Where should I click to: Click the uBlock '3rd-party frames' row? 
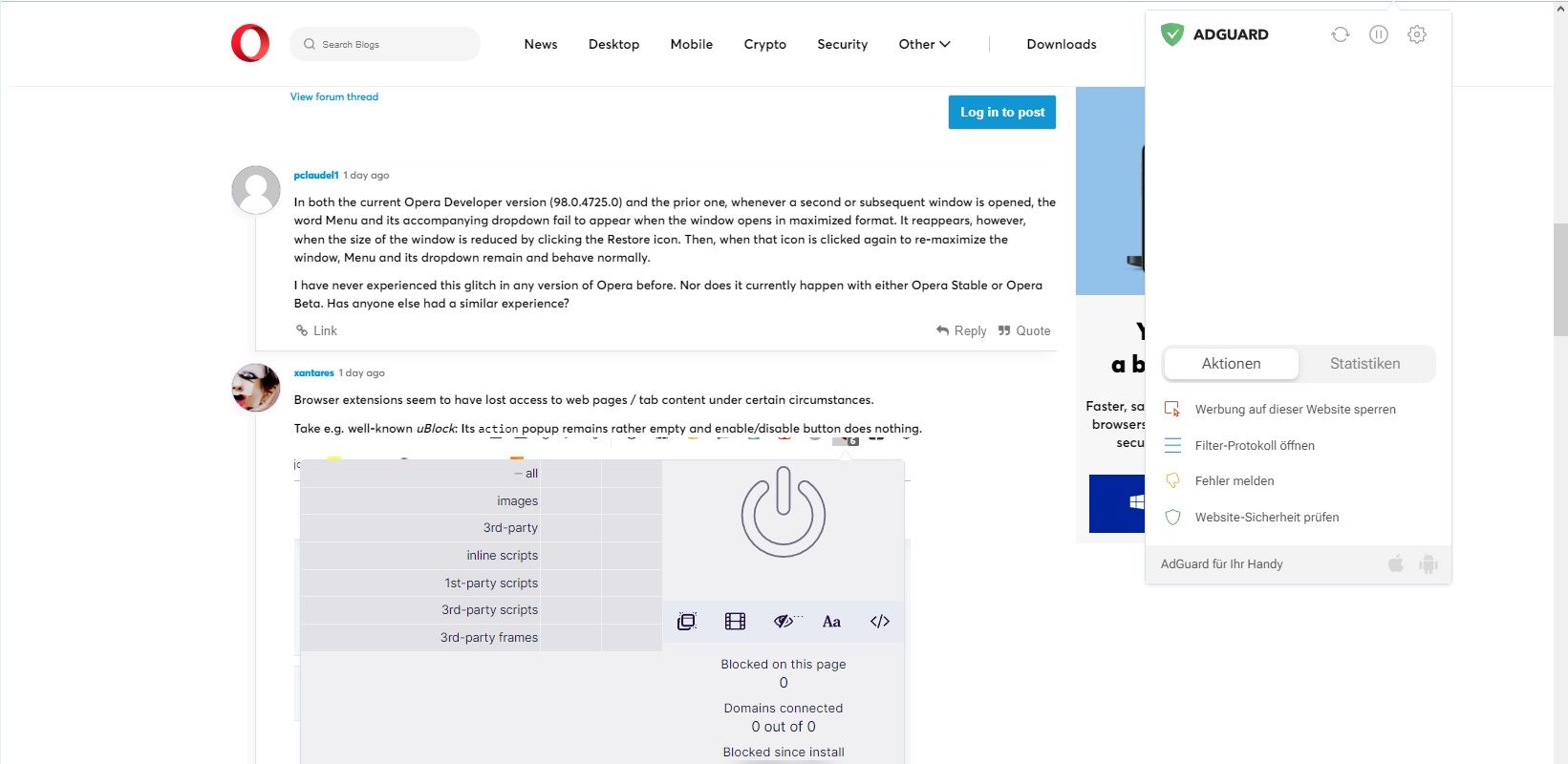(481, 638)
